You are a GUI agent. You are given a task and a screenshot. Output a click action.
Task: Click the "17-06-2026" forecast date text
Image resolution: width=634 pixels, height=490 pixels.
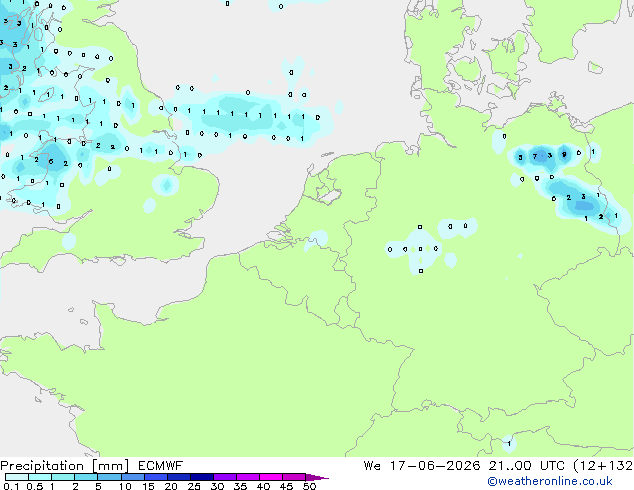tap(435, 466)
